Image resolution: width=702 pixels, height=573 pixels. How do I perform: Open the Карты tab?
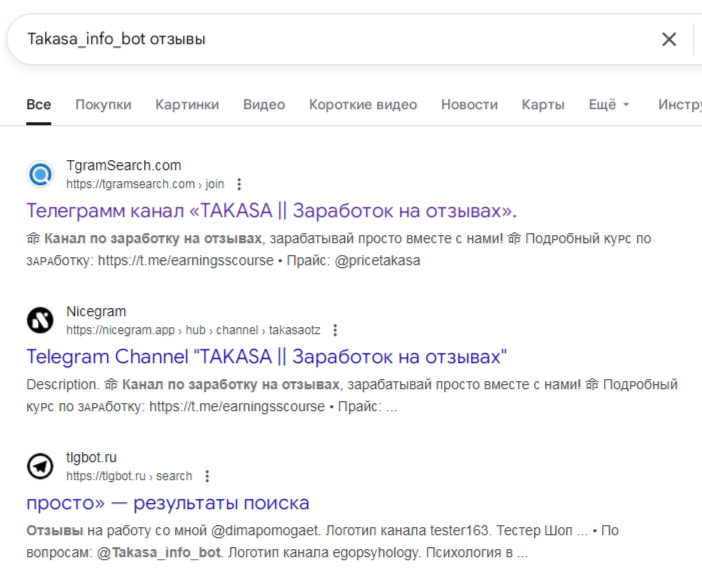(x=543, y=105)
